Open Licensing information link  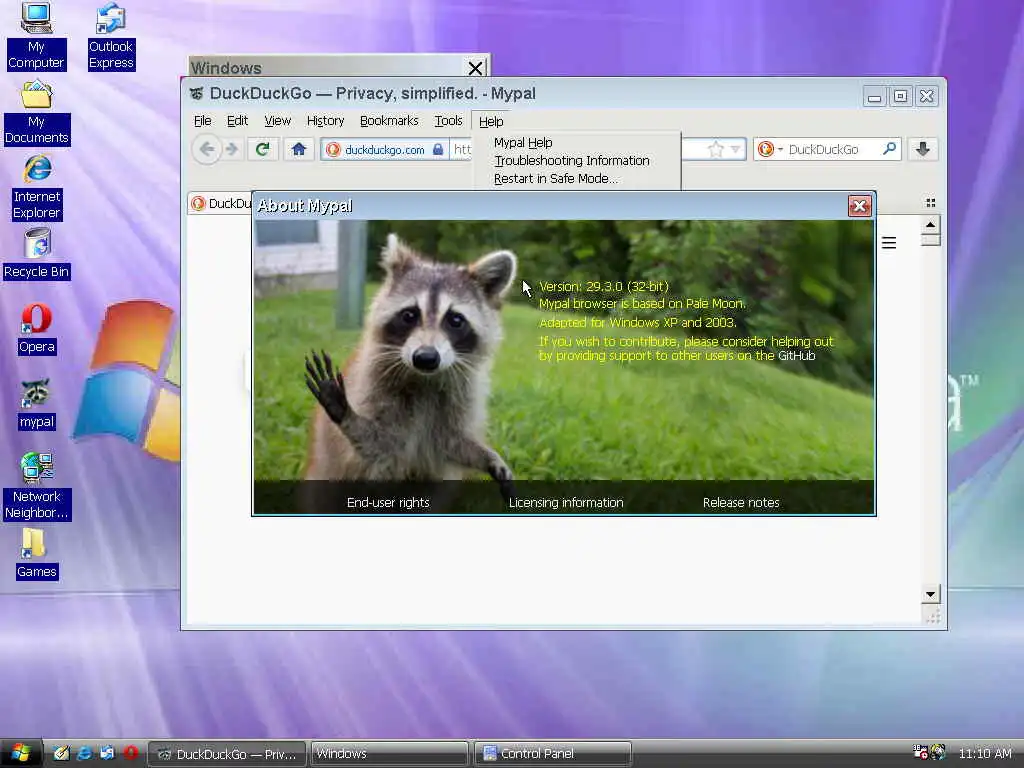(x=566, y=502)
